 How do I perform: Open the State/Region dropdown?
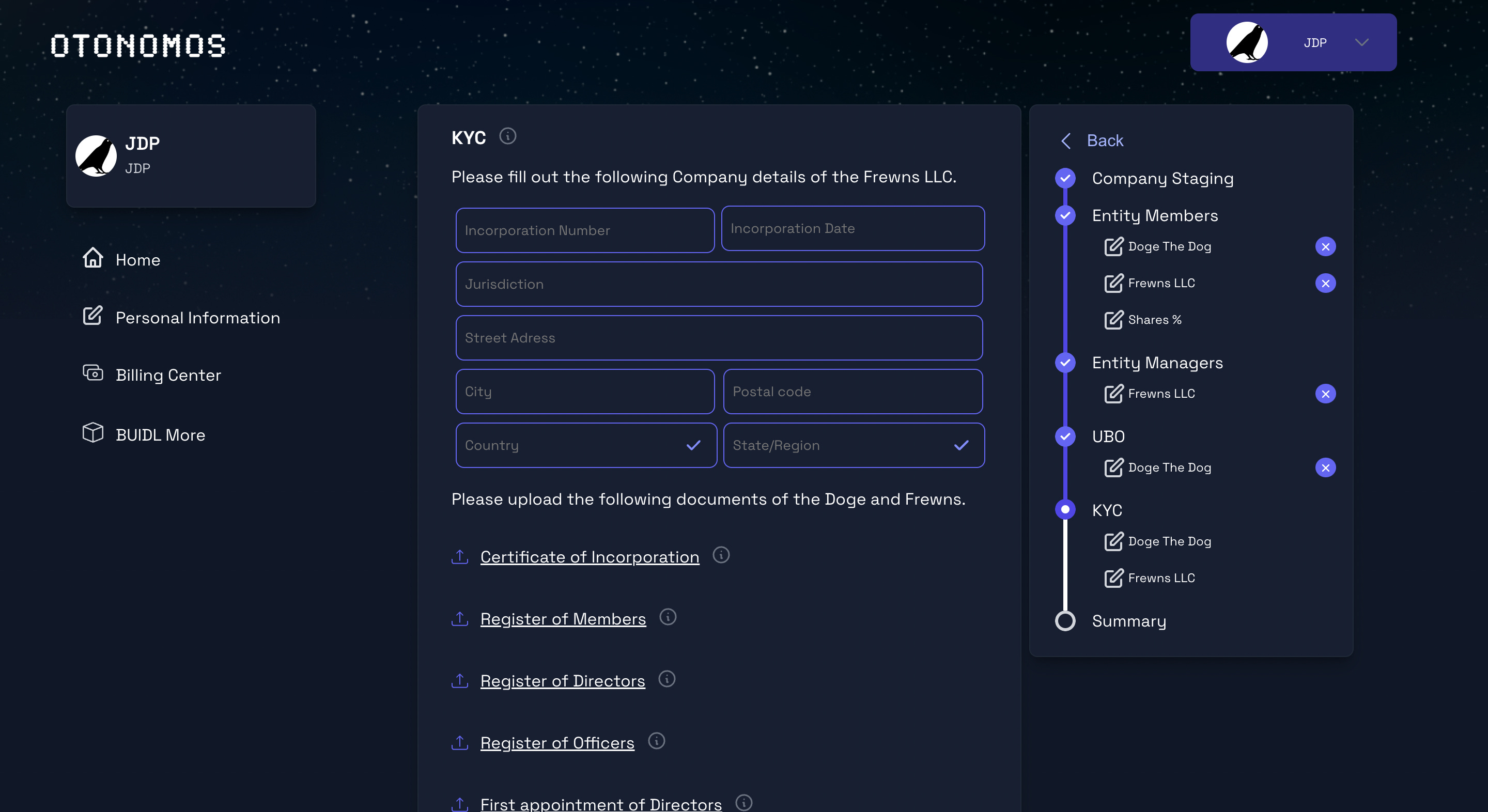853,445
